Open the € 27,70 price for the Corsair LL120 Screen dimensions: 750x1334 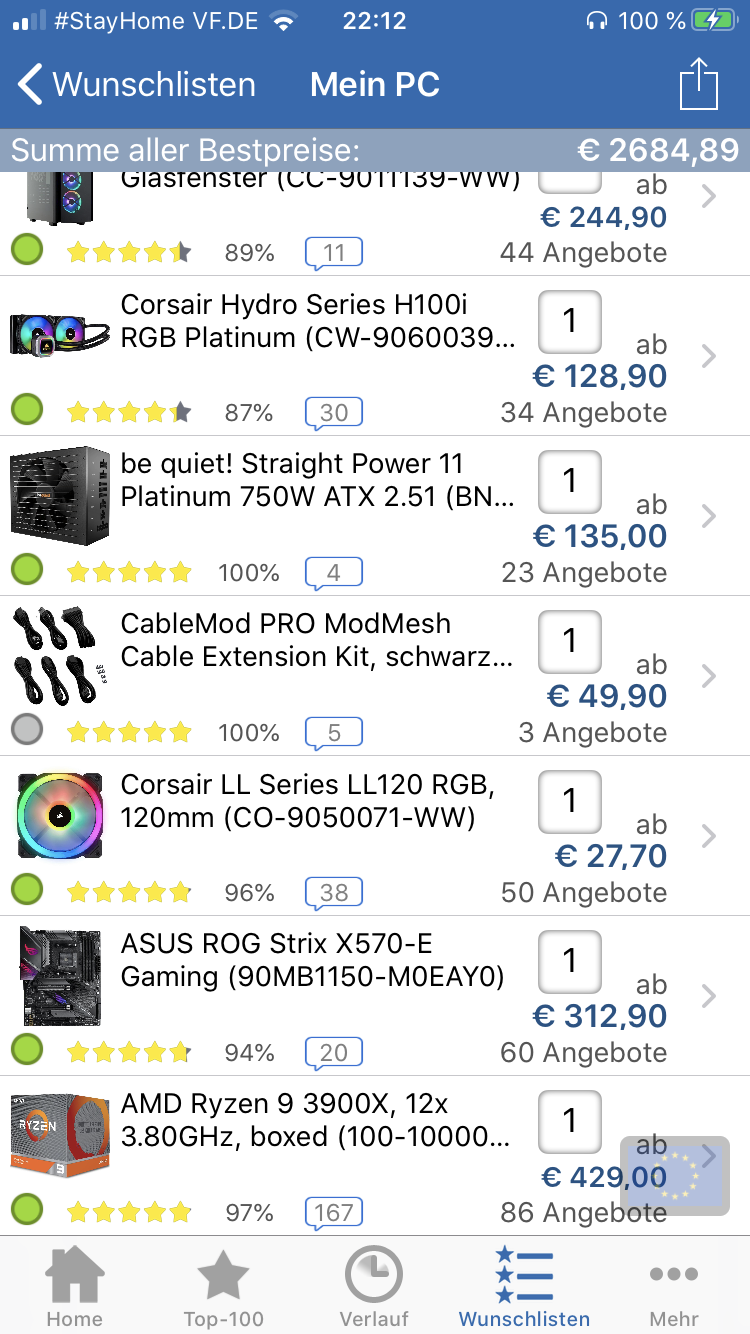[608, 856]
